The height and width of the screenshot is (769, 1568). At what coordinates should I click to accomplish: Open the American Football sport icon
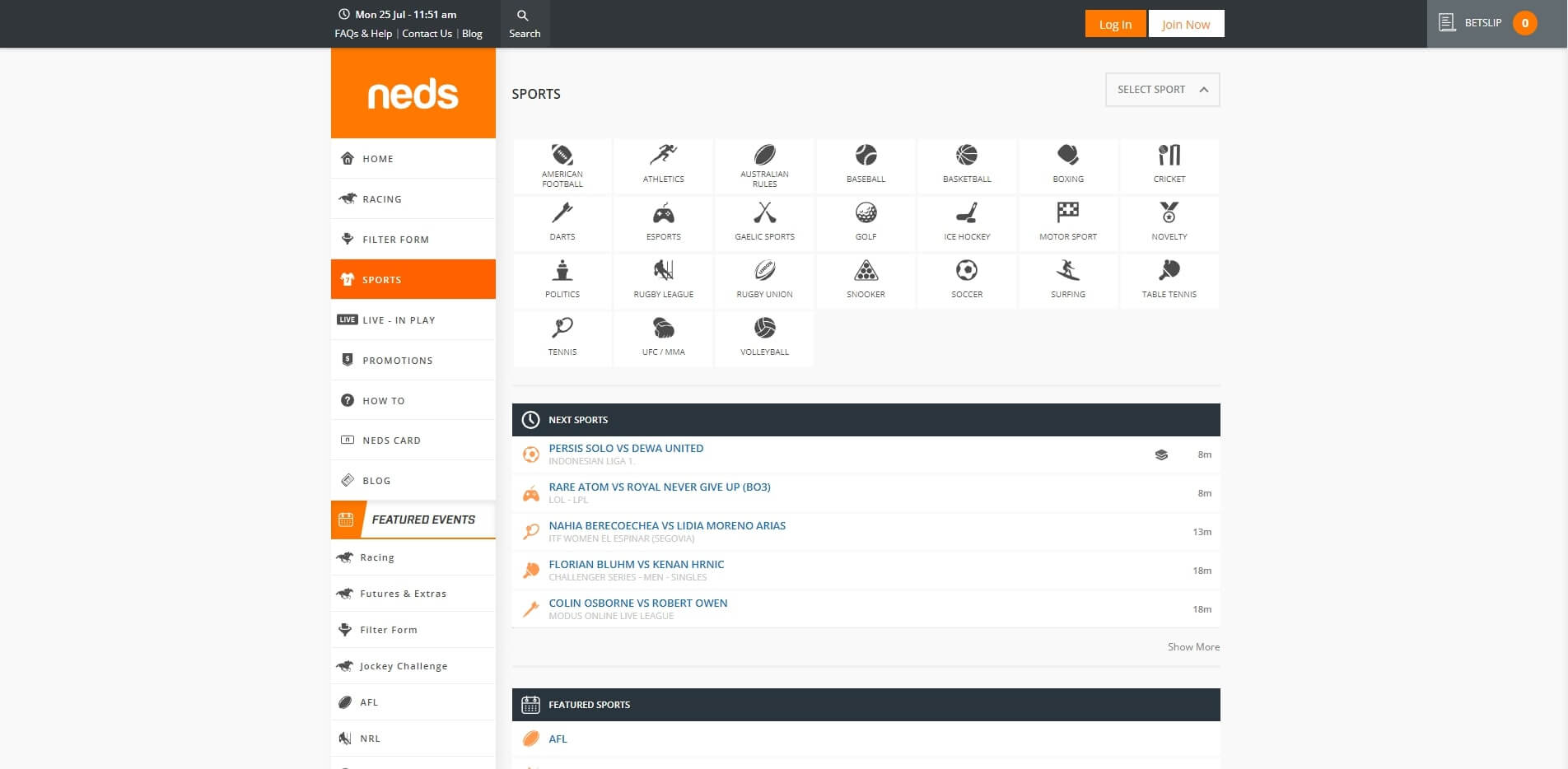tap(562, 156)
